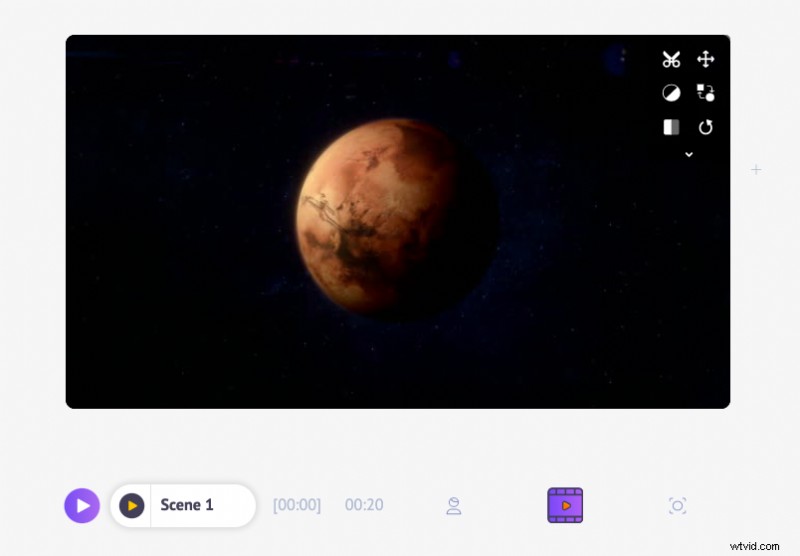800x556 pixels.
Task: Click the [00:00] start time marker
Action: pos(297,505)
